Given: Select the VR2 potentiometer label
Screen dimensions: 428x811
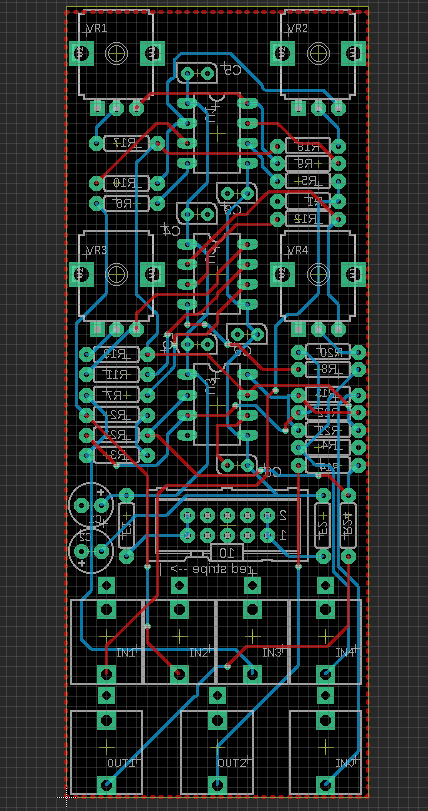Looking at the screenshot, I should click(x=299, y=28).
